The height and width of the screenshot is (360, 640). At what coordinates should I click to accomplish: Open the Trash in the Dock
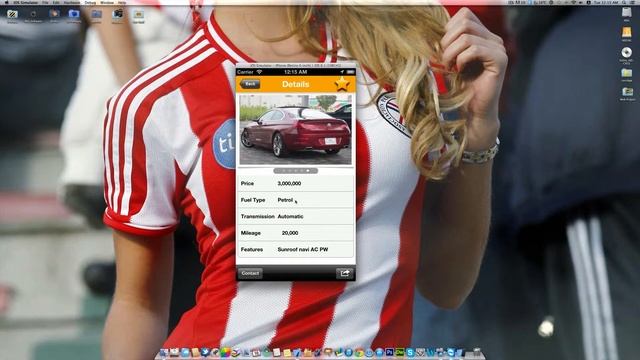click(x=477, y=352)
